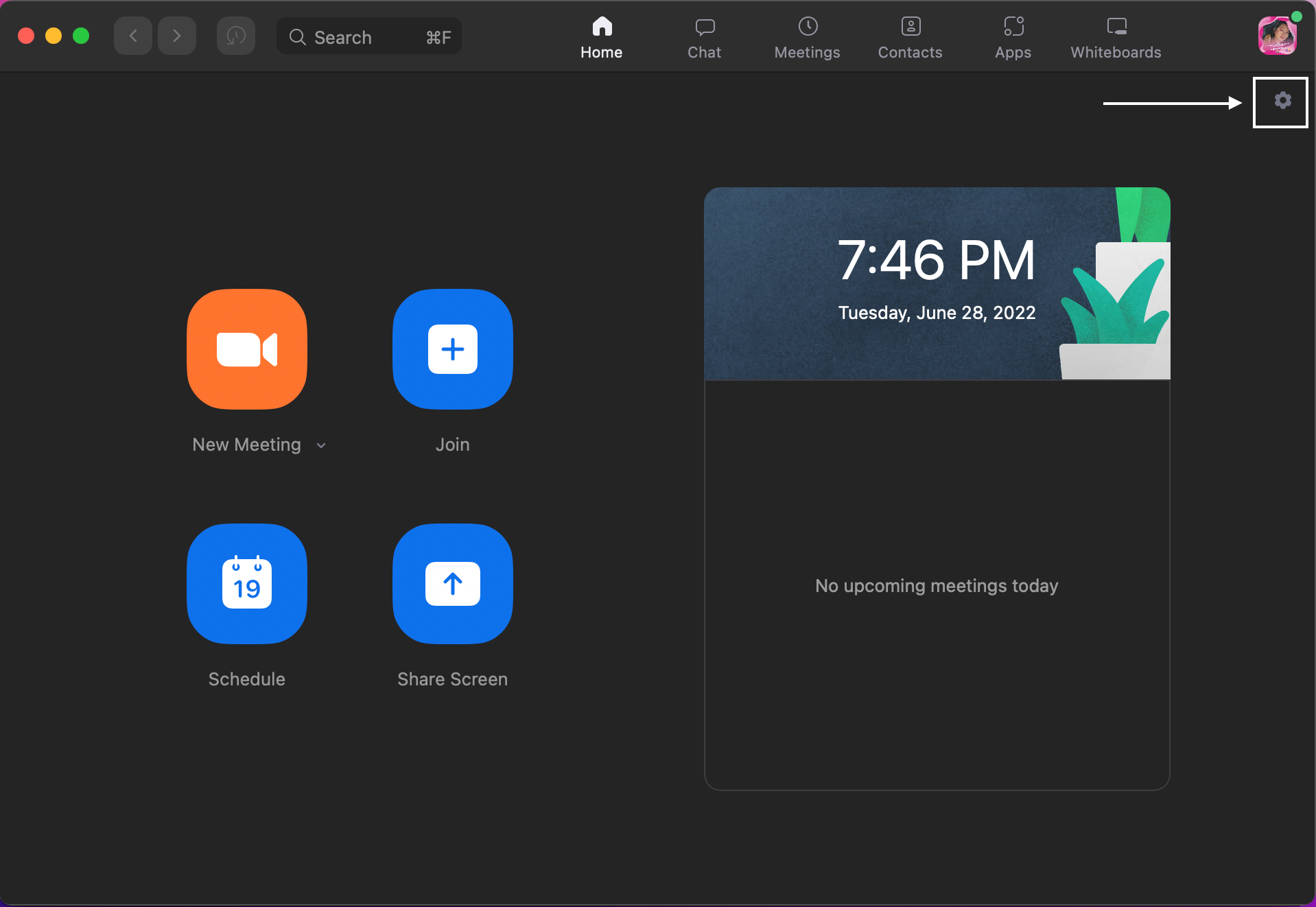The image size is (1316, 907).
Task: Open Zoom settings with the gear icon
Action: pyautogui.click(x=1282, y=101)
